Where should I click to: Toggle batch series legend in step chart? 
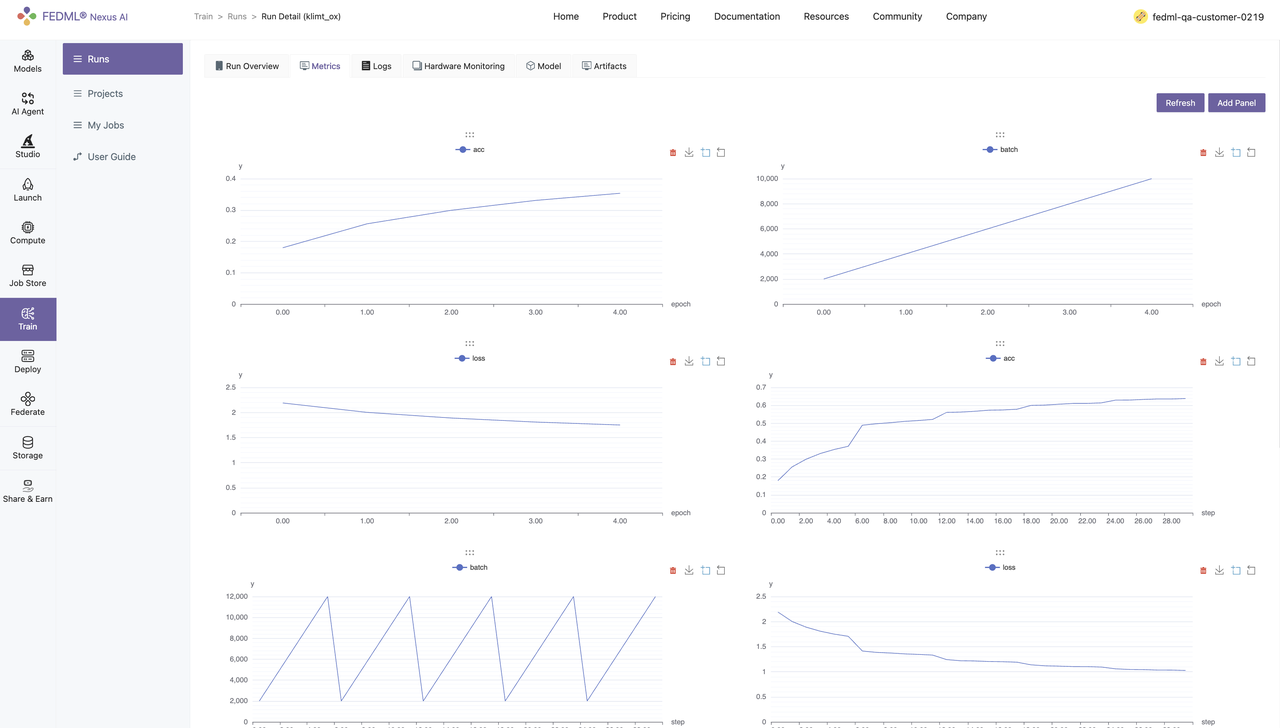click(470, 567)
